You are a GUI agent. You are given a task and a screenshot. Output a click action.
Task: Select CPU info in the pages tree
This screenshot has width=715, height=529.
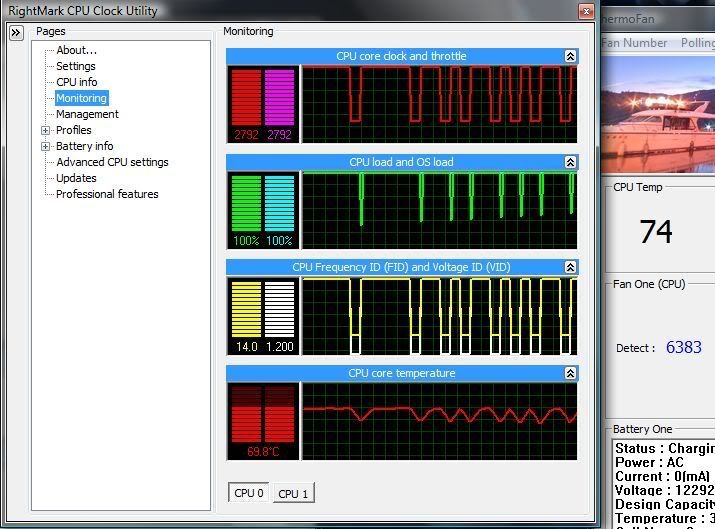[x=76, y=82]
